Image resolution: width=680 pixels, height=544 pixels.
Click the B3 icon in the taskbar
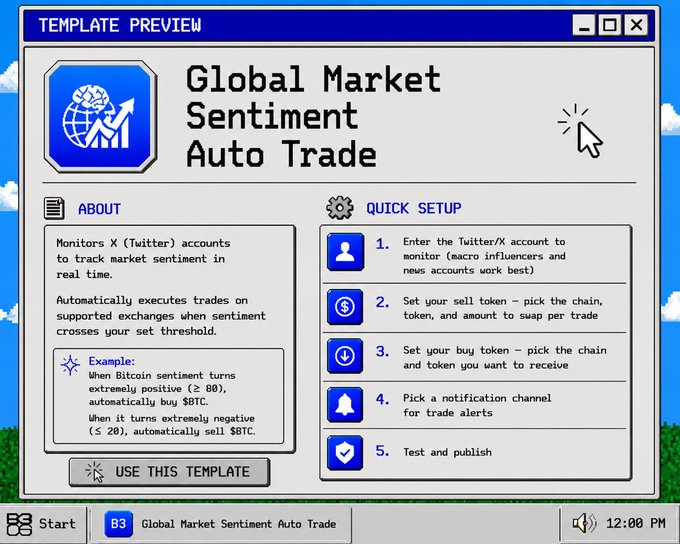tap(118, 524)
